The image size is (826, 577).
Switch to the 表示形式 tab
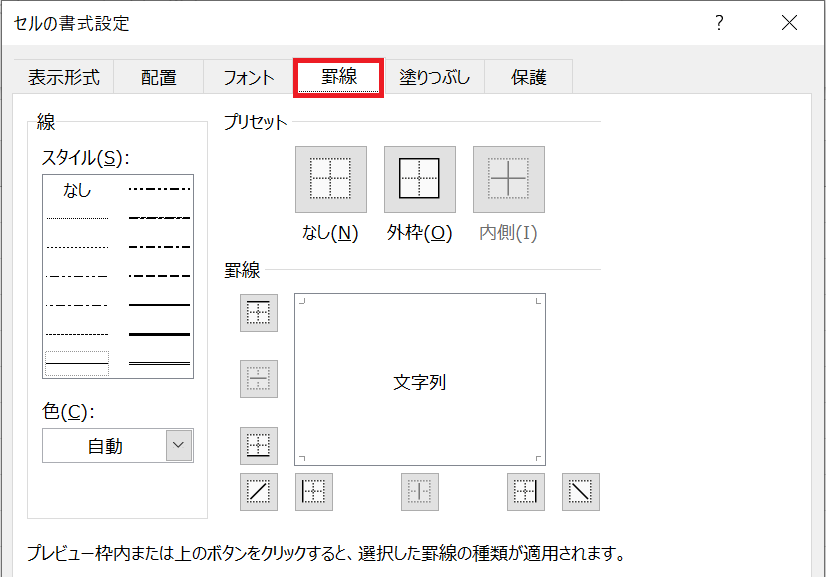[63, 77]
